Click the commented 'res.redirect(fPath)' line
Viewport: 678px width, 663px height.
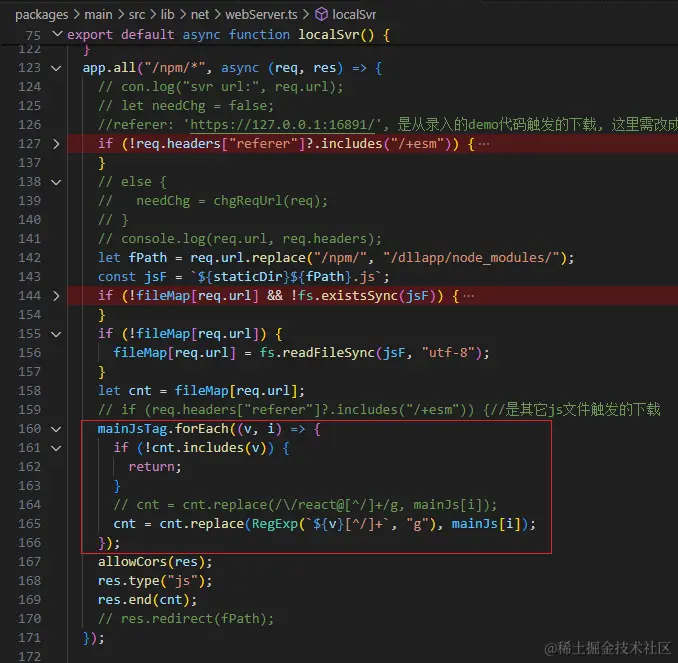[186, 619]
